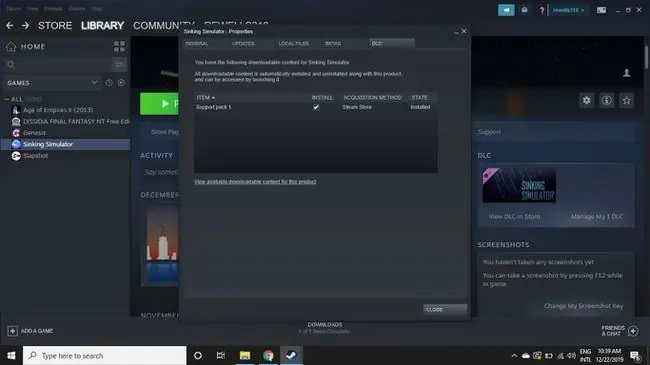Click the Acquisition Method column header
650x365 pixels.
tap(372, 97)
